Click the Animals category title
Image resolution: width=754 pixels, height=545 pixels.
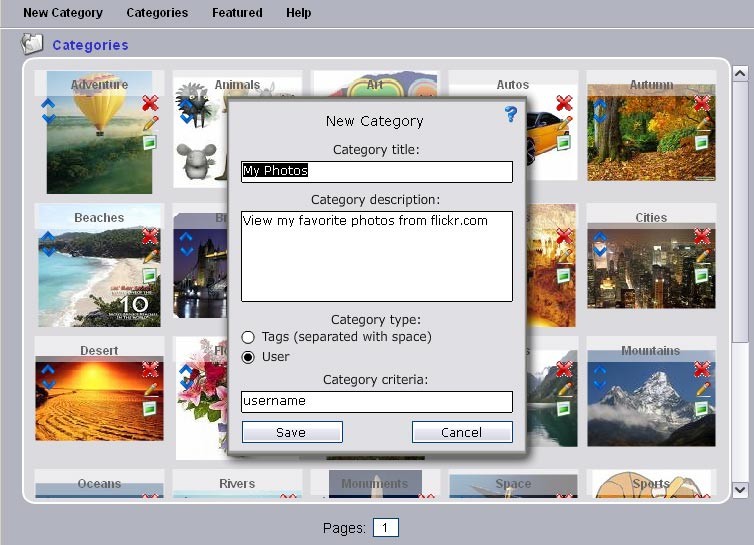[237, 85]
